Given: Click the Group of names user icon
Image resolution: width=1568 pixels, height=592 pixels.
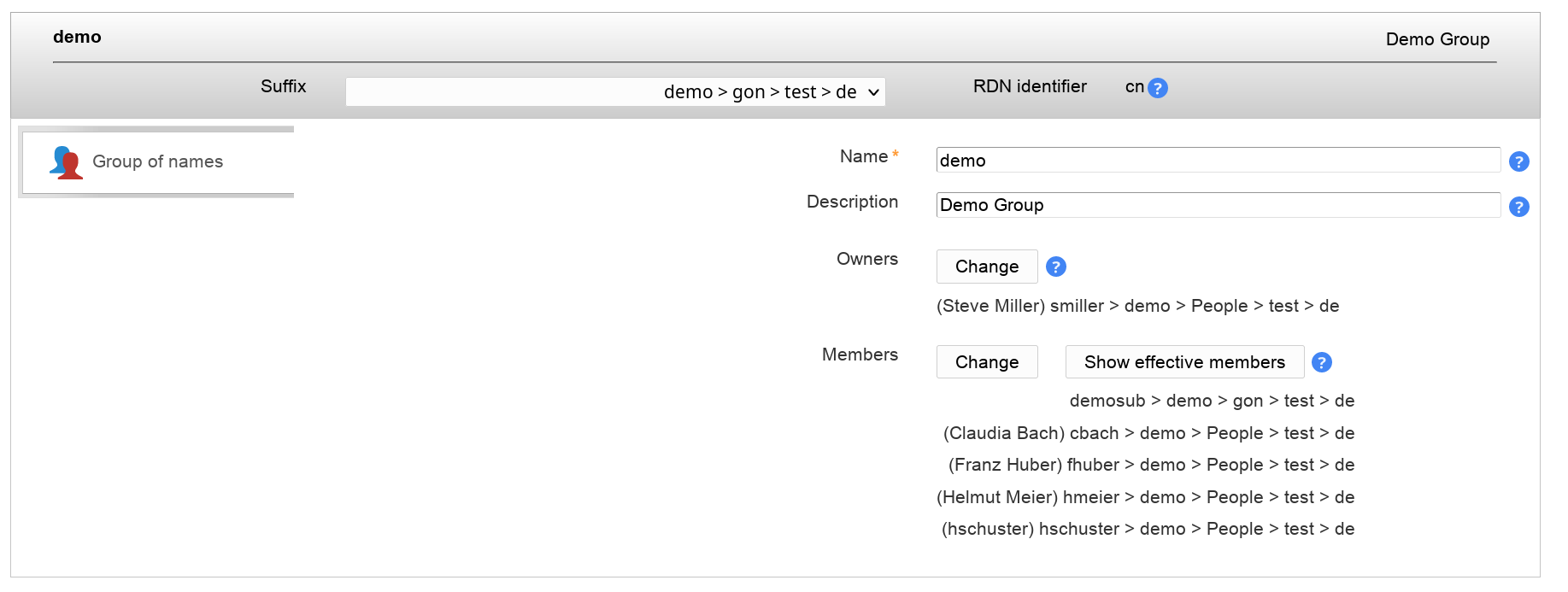Looking at the screenshot, I should (66, 162).
